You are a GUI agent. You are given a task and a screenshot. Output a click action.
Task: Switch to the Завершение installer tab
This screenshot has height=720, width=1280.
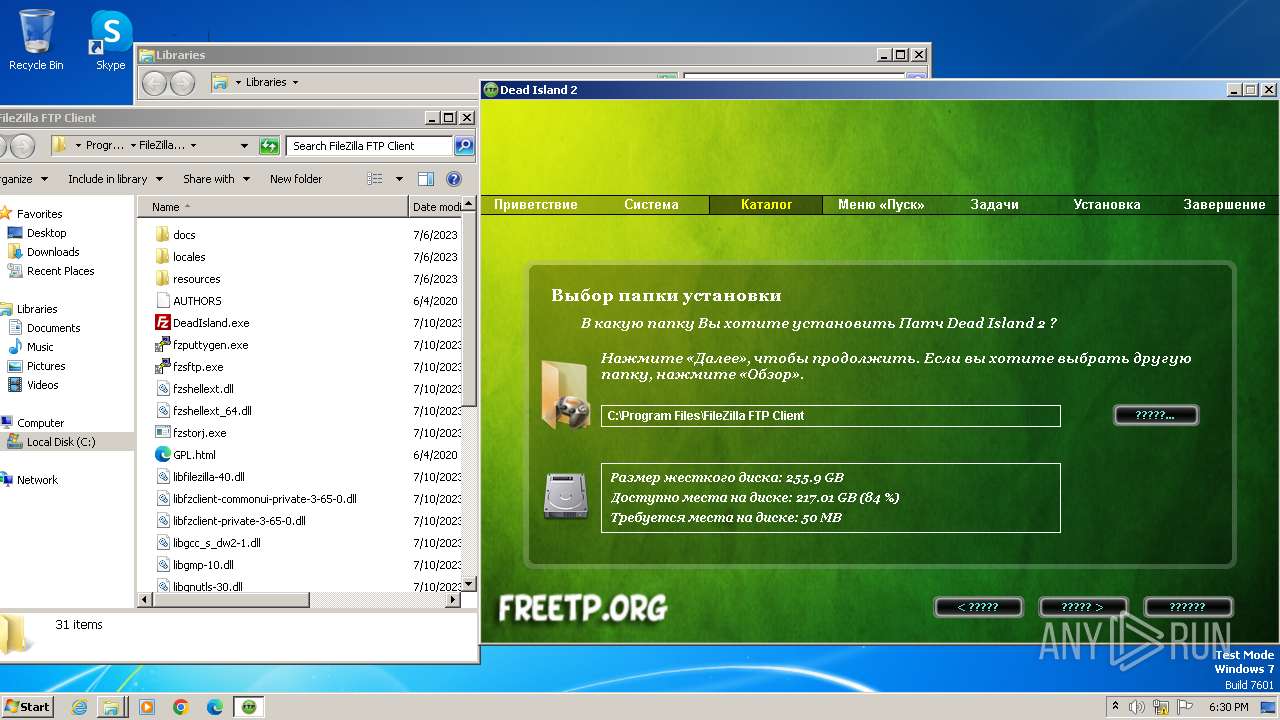(1224, 205)
